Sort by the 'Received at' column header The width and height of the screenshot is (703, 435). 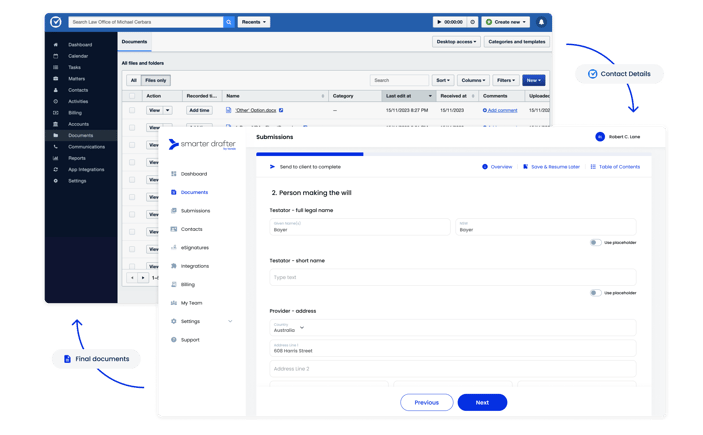[x=457, y=96]
